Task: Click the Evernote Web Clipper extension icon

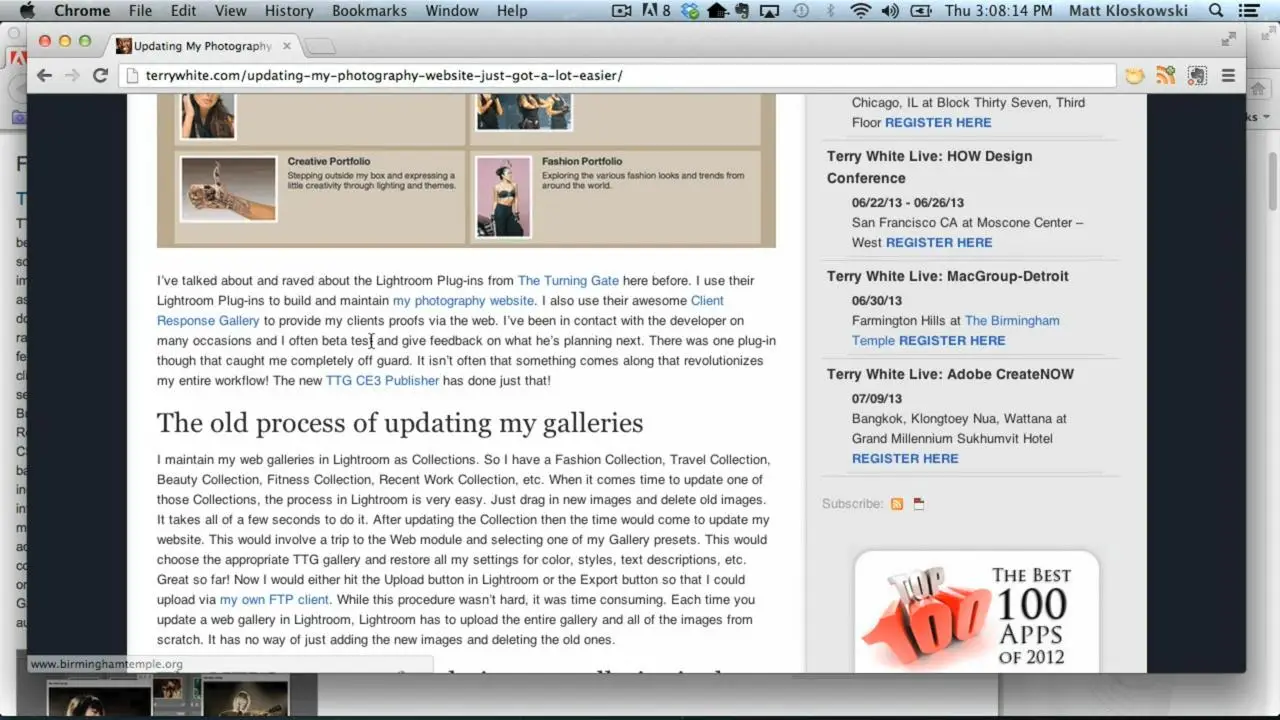Action: click(1197, 75)
